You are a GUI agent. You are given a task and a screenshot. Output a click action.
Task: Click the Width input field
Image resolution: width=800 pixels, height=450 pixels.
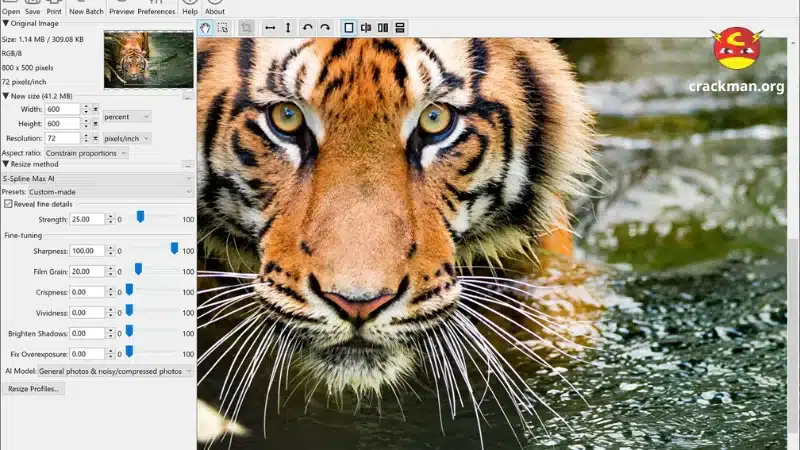(62, 109)
